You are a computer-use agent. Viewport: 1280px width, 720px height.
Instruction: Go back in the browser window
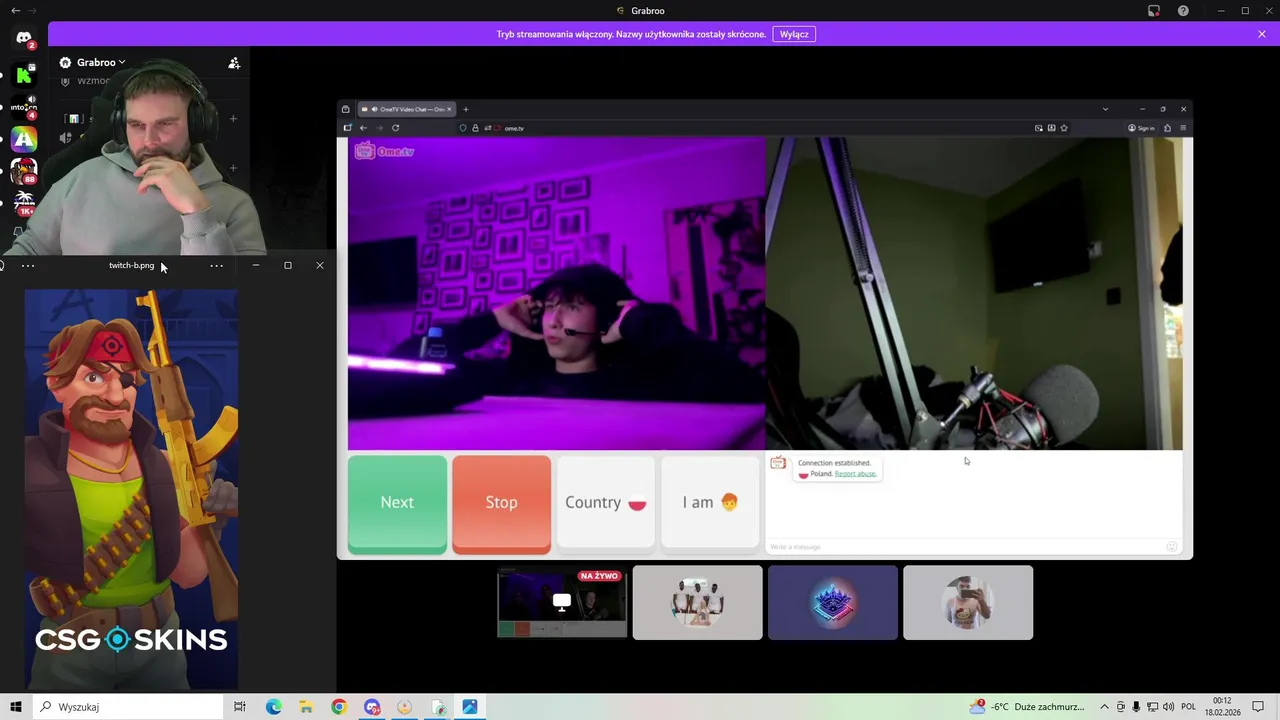363,128
